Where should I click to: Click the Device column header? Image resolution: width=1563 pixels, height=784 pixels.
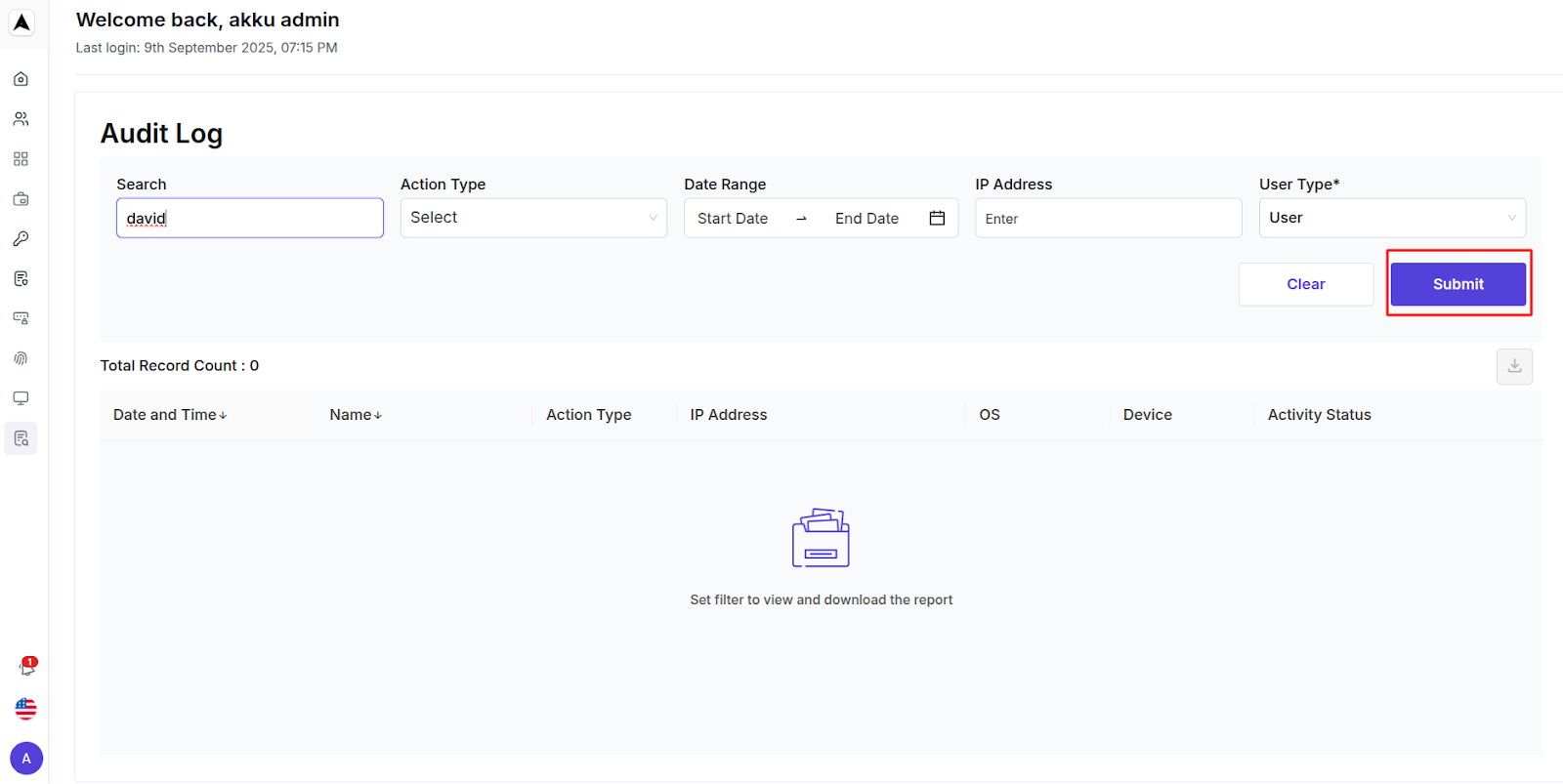[x=1148, y=415]
